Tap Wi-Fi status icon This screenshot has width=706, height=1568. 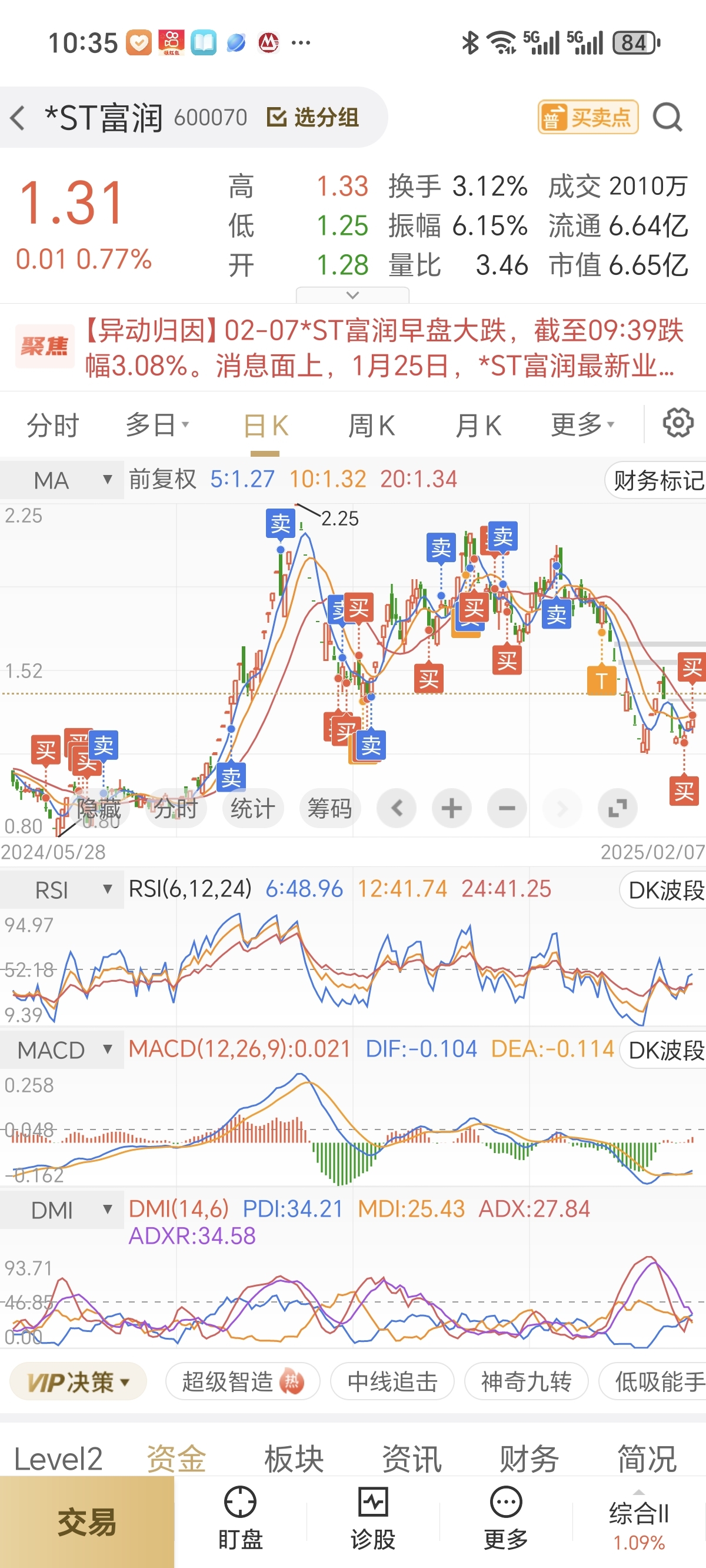coord(502,42)
